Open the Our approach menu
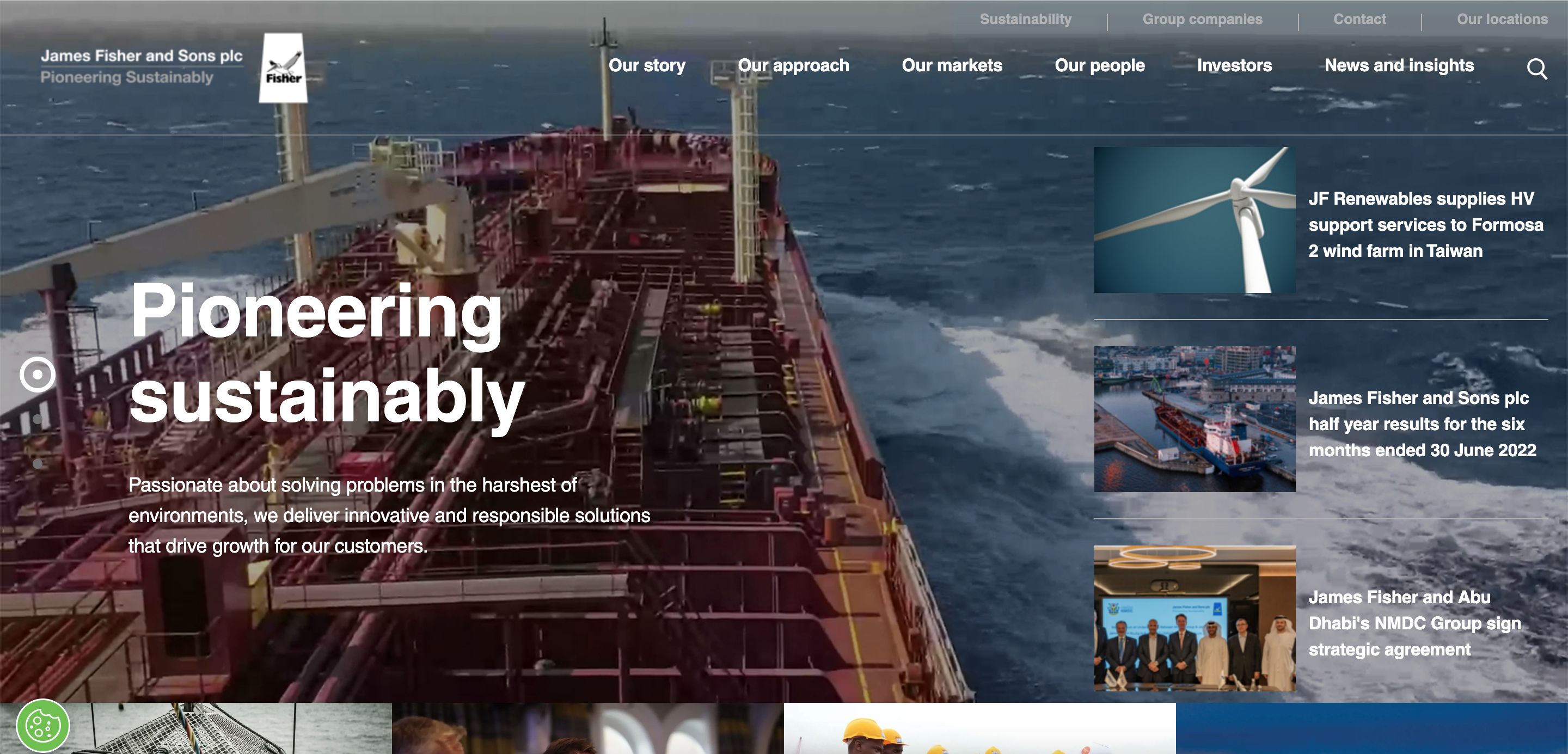Screen dimensions: 1568x754 coord(793,66)
